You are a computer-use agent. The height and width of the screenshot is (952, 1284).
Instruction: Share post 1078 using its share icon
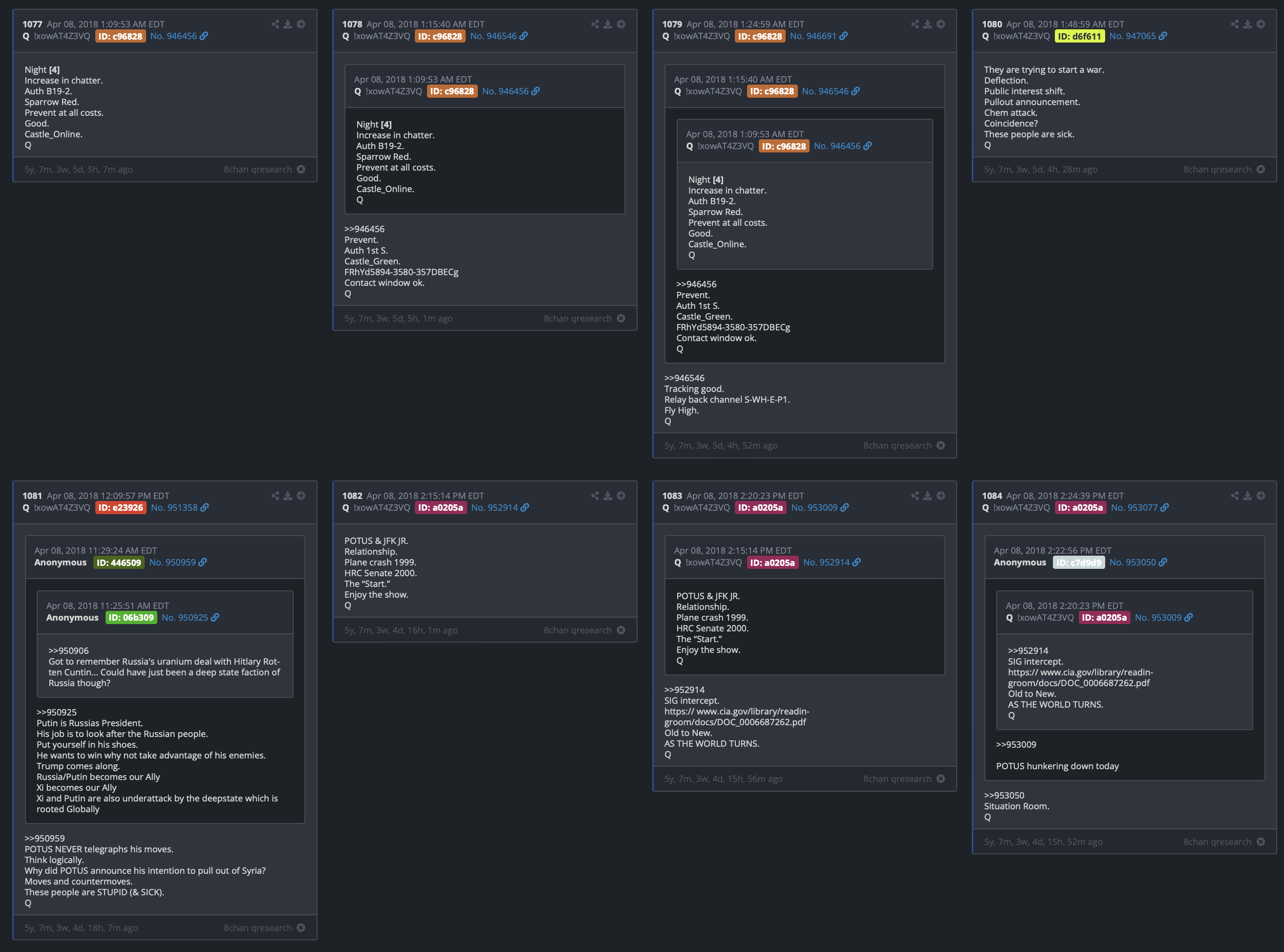(x=595, y=24)
